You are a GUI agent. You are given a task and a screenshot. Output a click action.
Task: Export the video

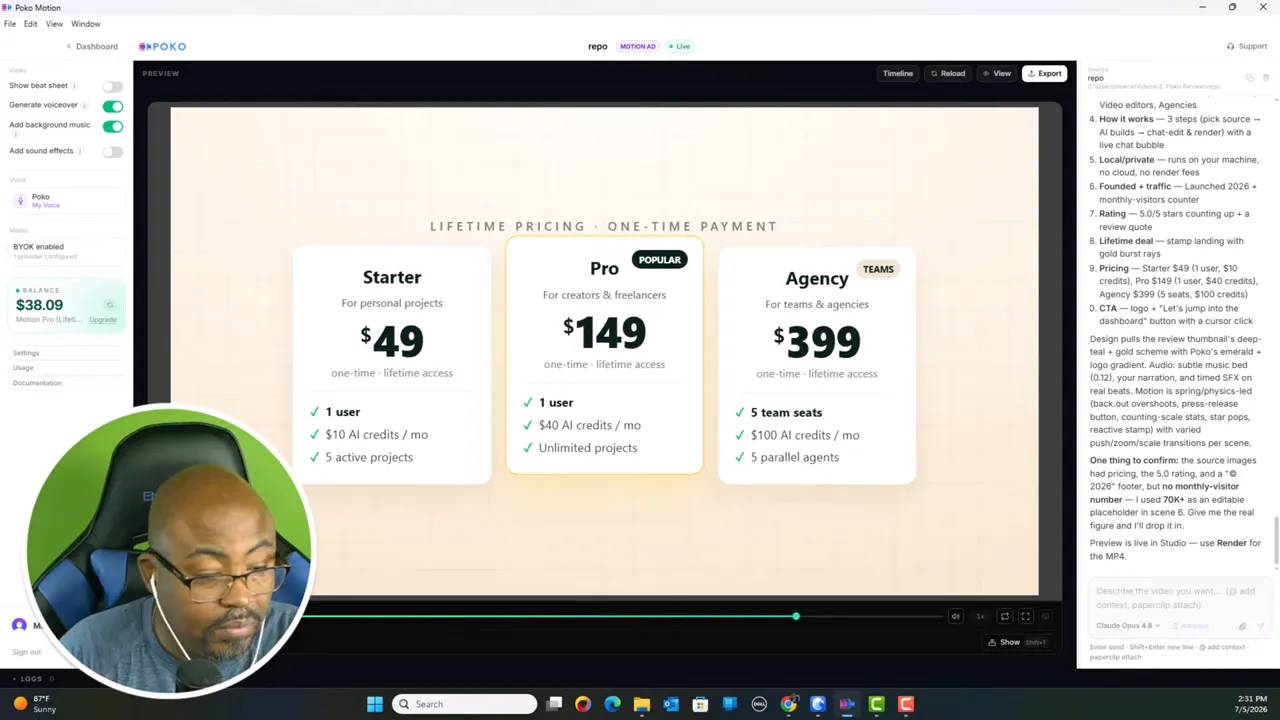click(x=1044, y=73)
